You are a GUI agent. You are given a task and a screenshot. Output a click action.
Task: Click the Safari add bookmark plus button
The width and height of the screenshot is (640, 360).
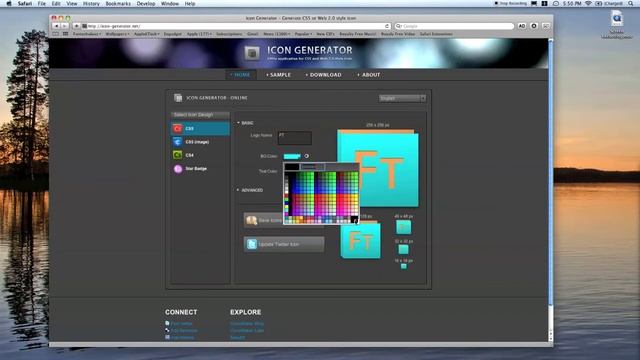[x=76, y=26]
